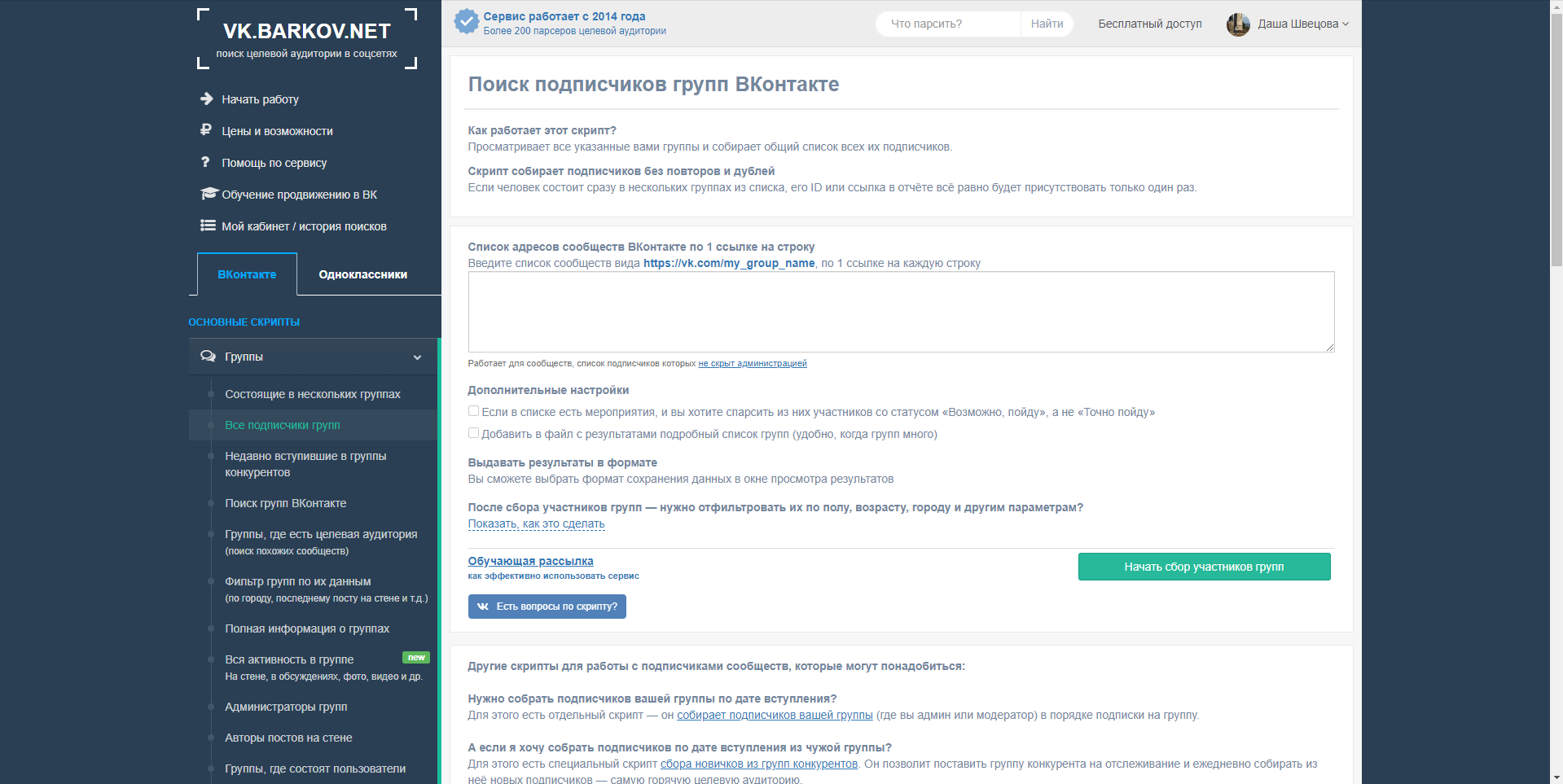Click the Найти search button
This screenshot has height=784, width=1563.
[1047, 24]
